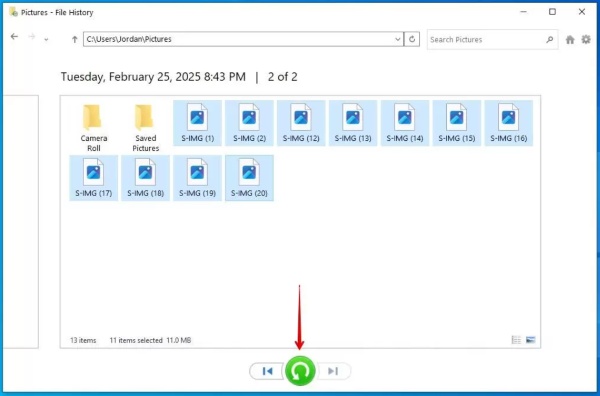Select file S-IMG (19)
Image resolution: width=600 pixels, height=396 pixels.
pos(197,178)
